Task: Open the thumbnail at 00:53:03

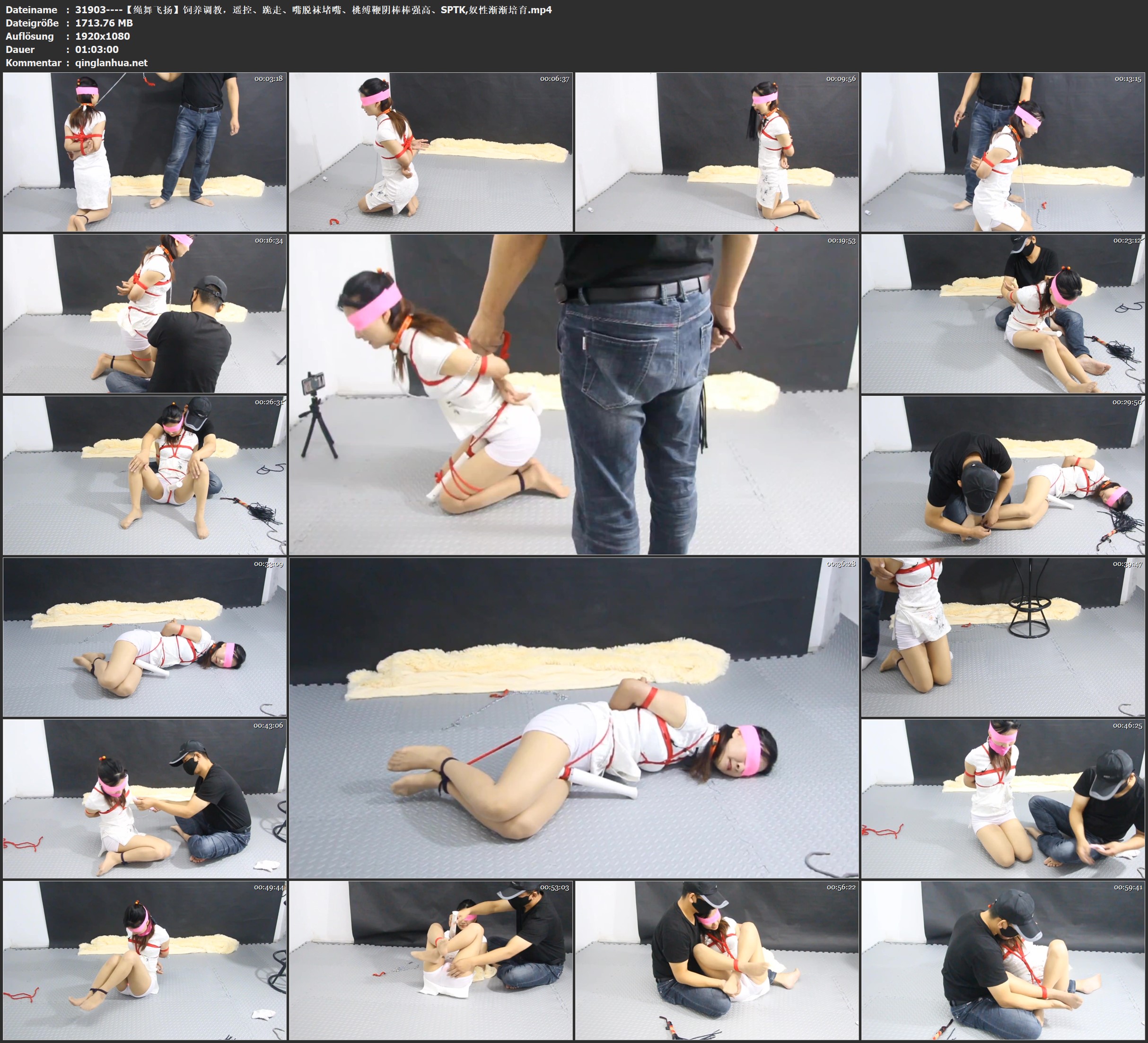Action: (430, 960)
